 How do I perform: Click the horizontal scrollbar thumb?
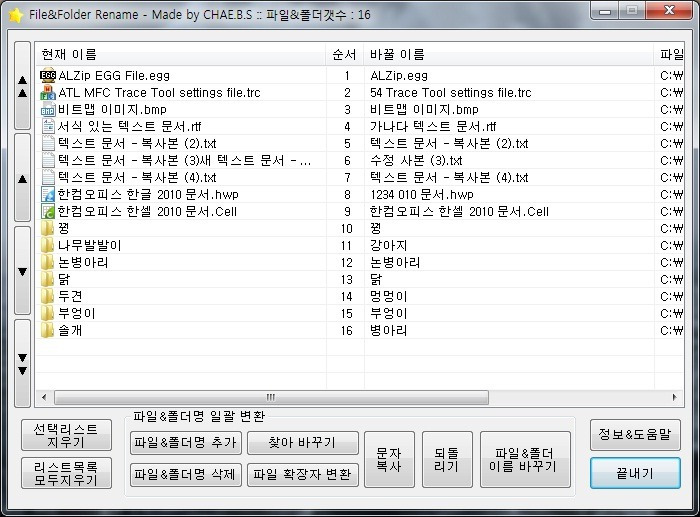271,397
